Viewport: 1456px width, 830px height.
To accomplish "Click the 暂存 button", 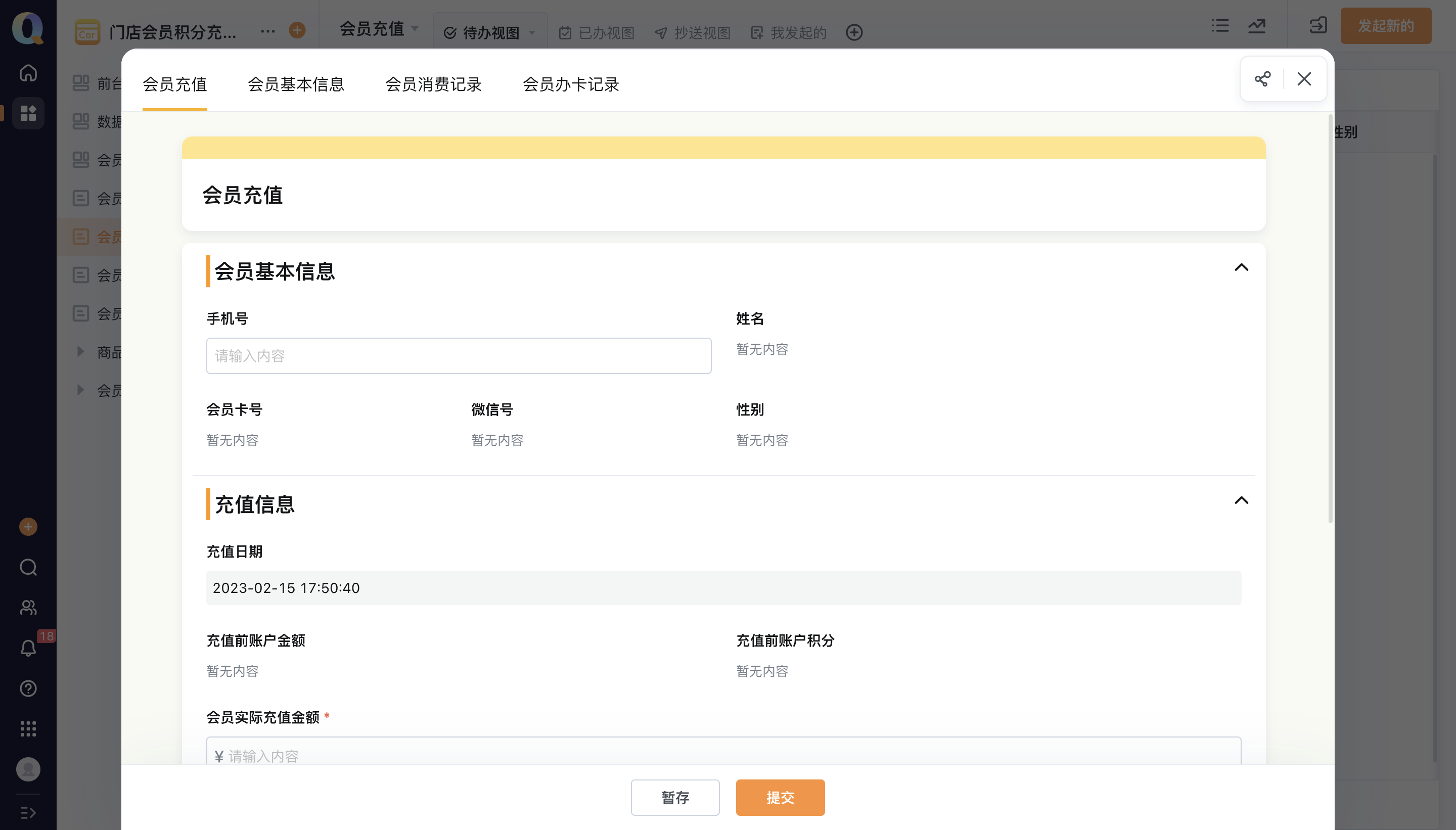I will coord(675,797).
